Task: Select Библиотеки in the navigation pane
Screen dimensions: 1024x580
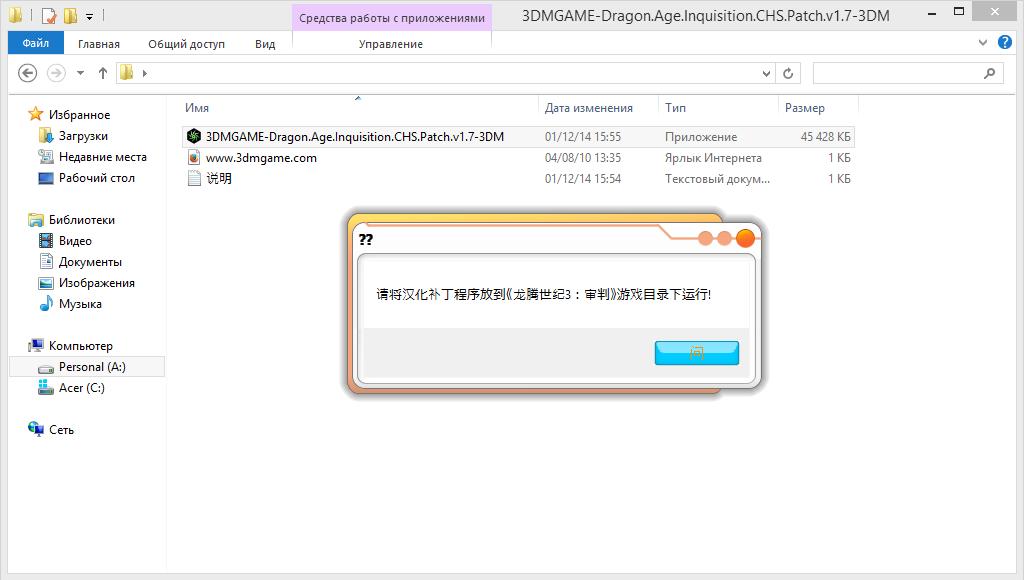Action: point(82,219)
